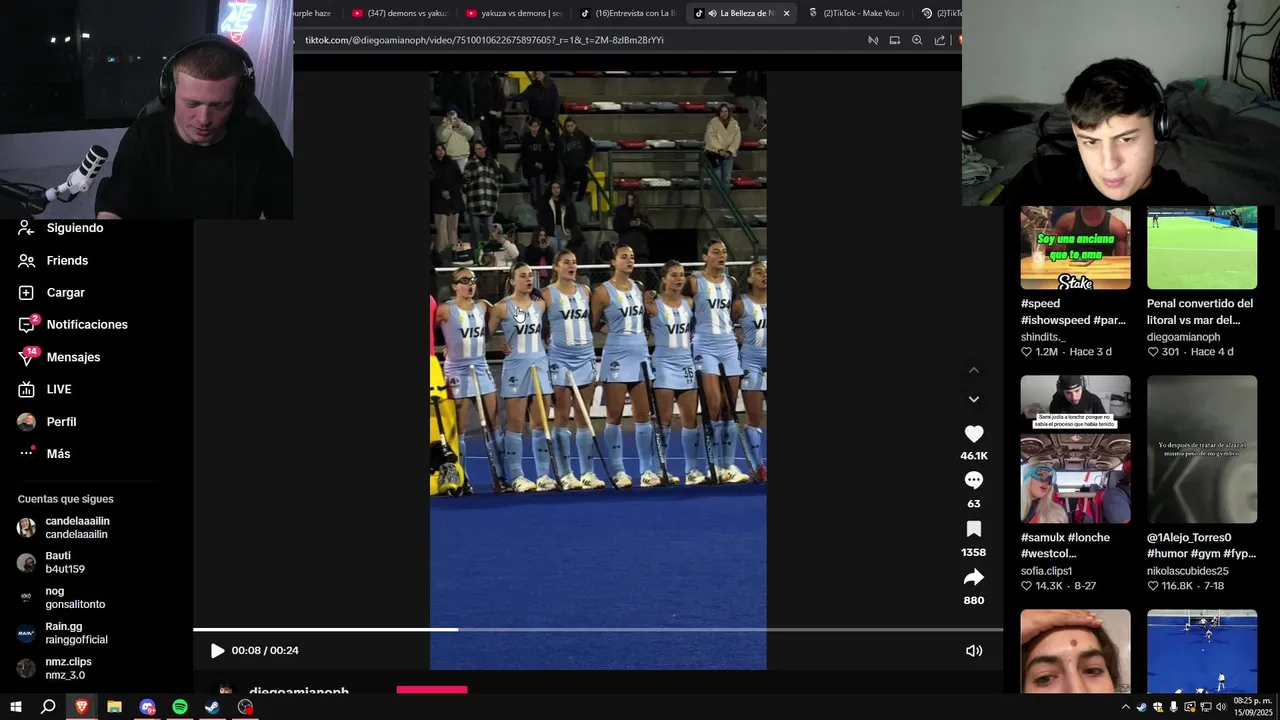Image resolution: width=1280 pixels, height=720 pixels.
Task: Save video with bookmark icon
Action: (973, 529)
